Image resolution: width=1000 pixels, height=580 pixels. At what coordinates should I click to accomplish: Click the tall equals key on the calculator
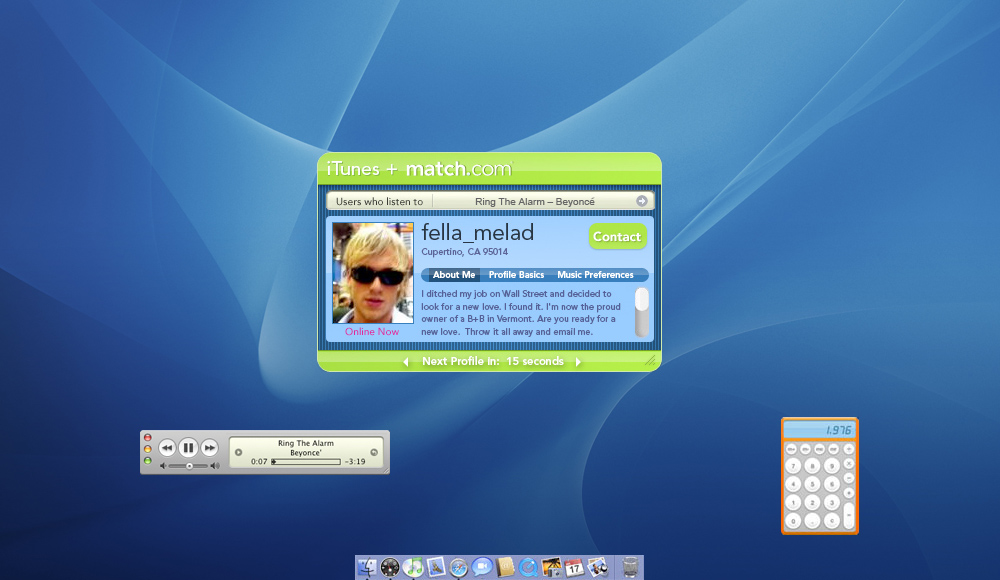pyautogui.click(x=849, y=516)
